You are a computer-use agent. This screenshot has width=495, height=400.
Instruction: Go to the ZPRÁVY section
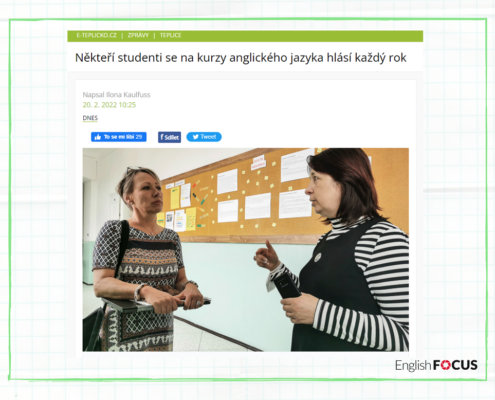[138, 35]
